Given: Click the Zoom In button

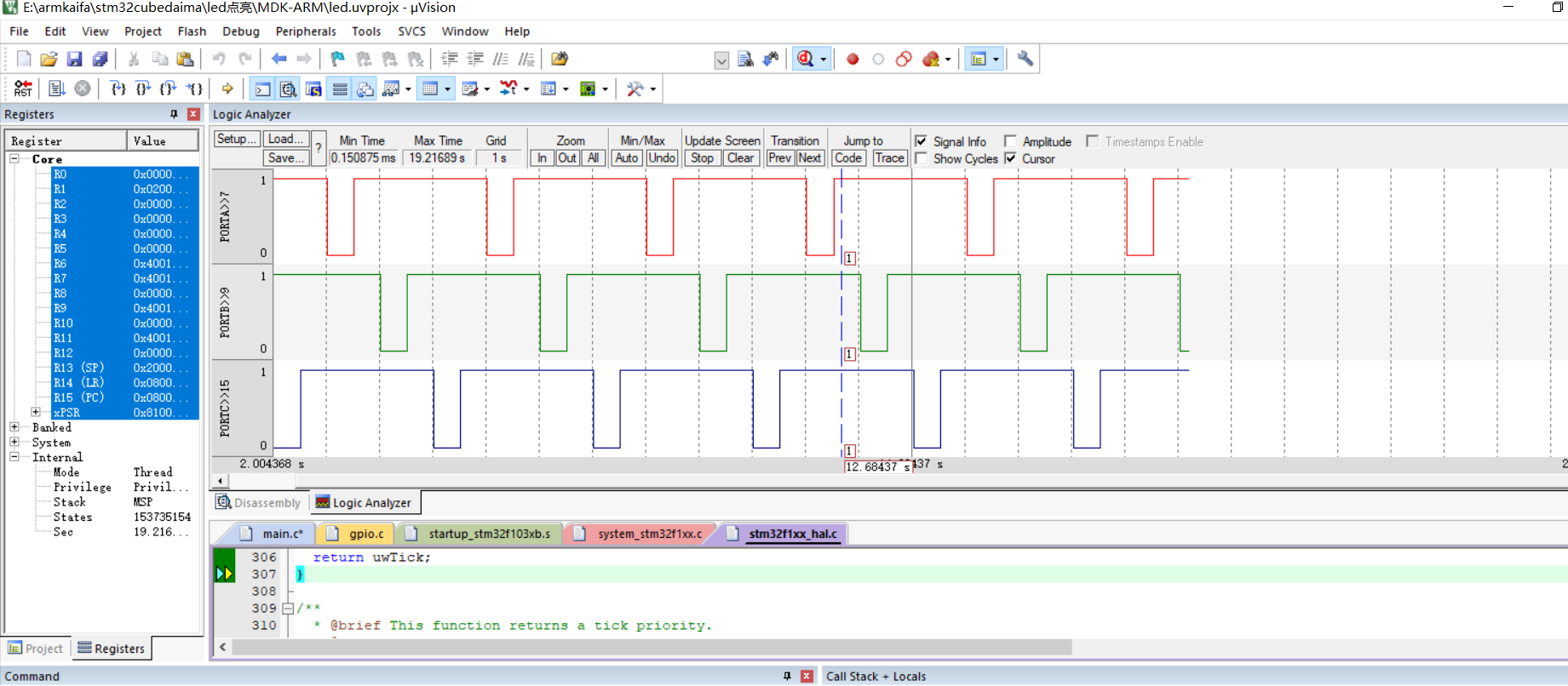Looking at the screenshot, I should (542, 157).
